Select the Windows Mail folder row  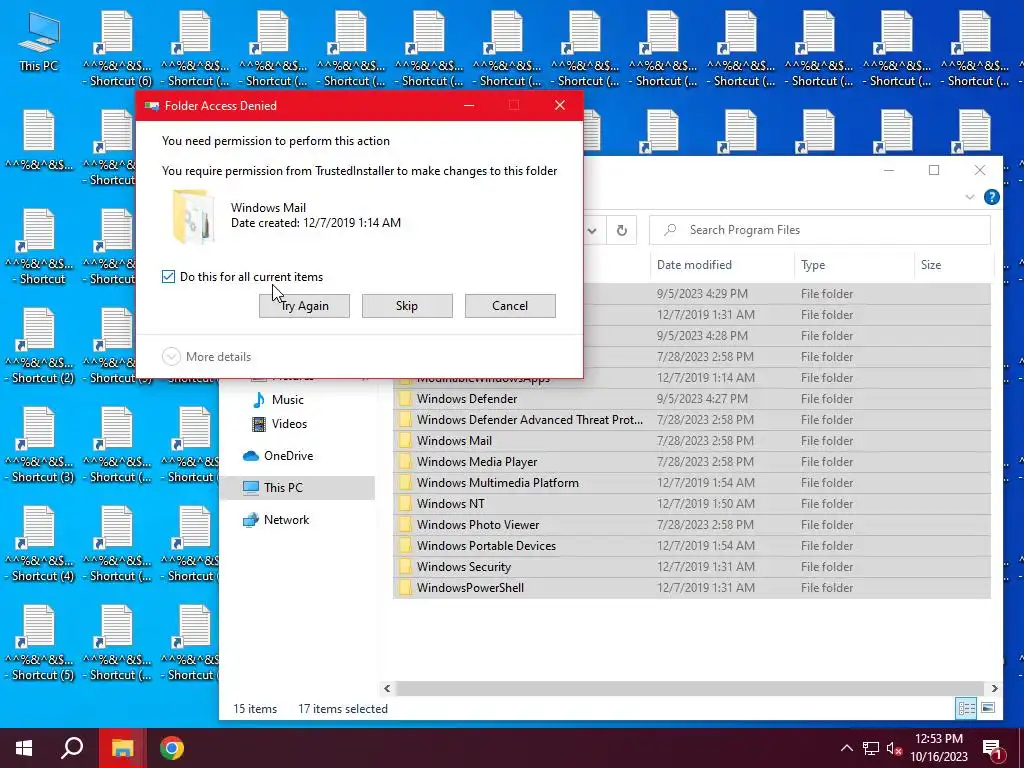(692, 441)
